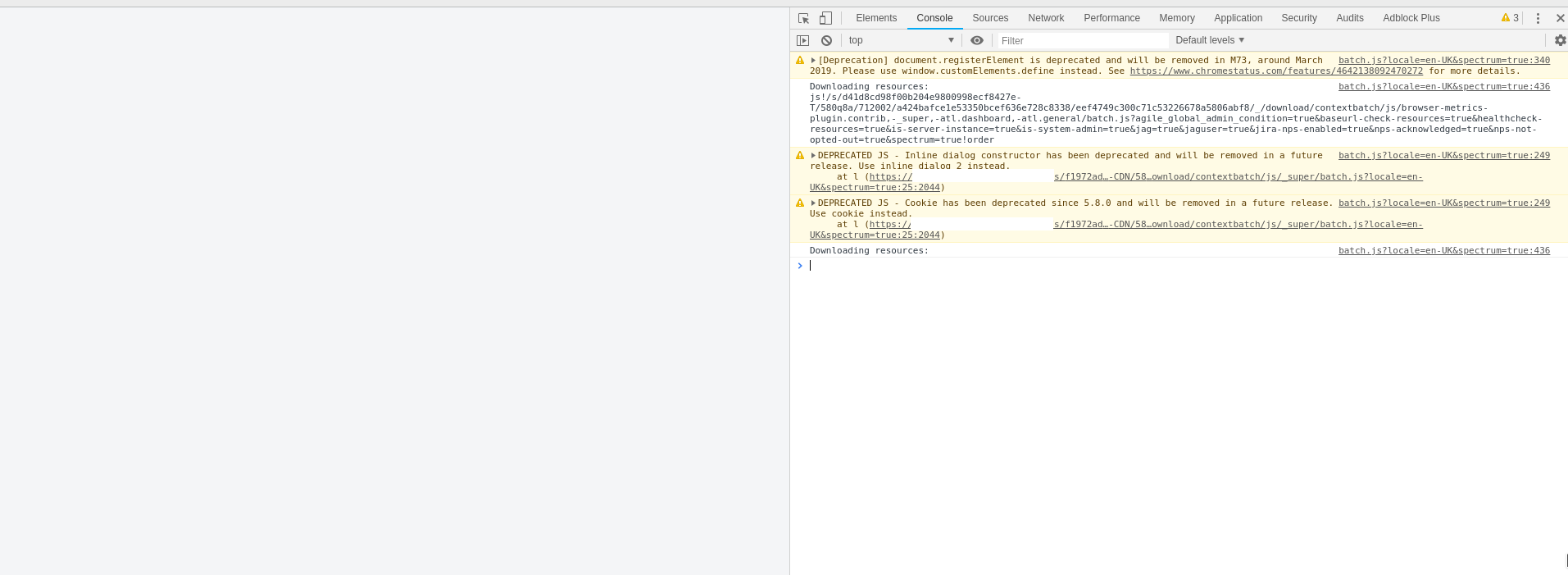Select the Console tab
Screen dimensions: 1568x575
click(934, 18)
